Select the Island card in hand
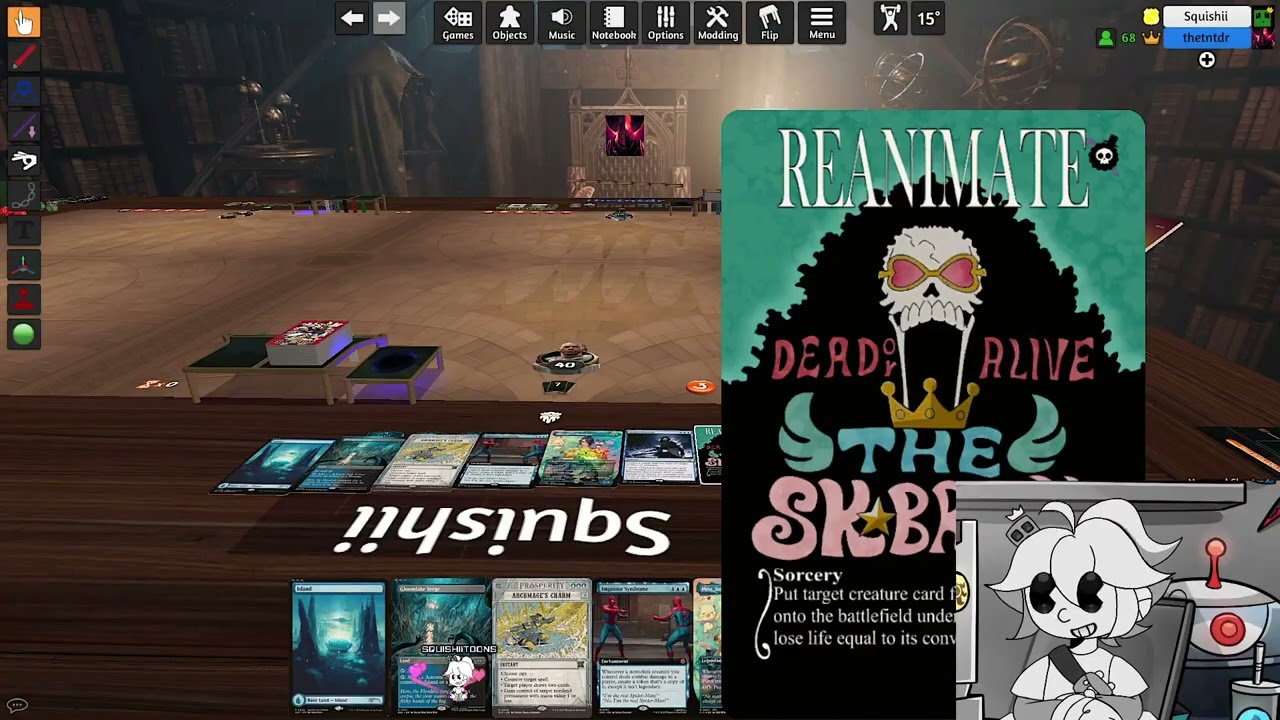The width and height of the screenshot is (1280, 720). tap(338, 645)
